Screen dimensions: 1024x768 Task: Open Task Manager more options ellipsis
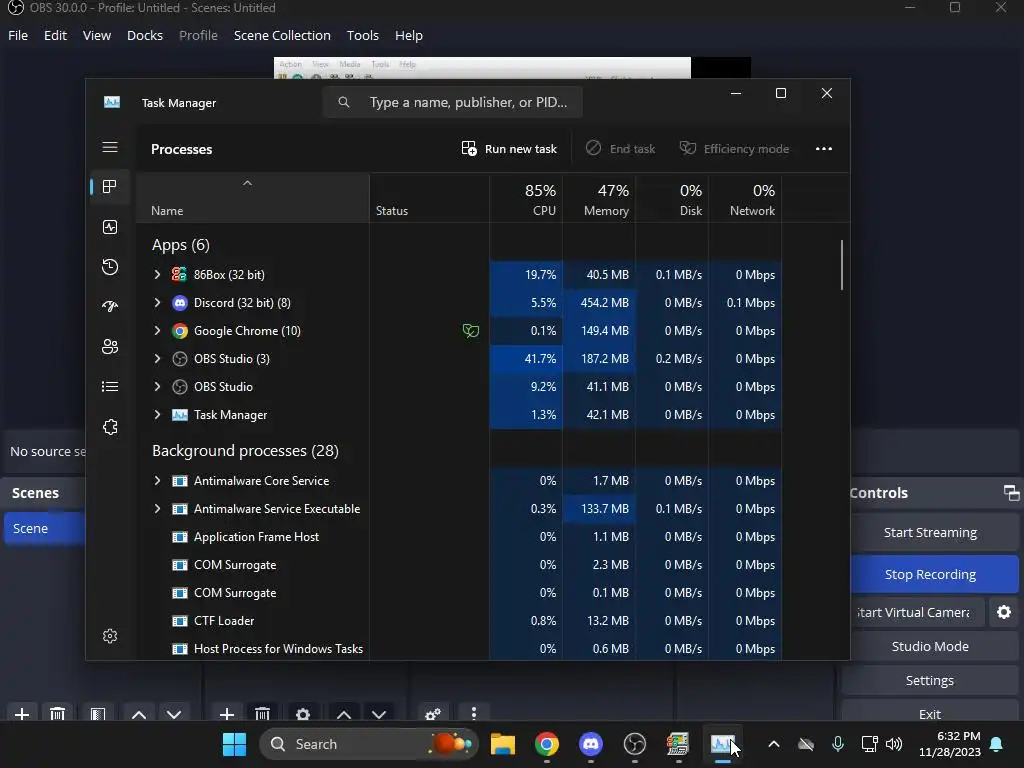click(x=824, y=149)
